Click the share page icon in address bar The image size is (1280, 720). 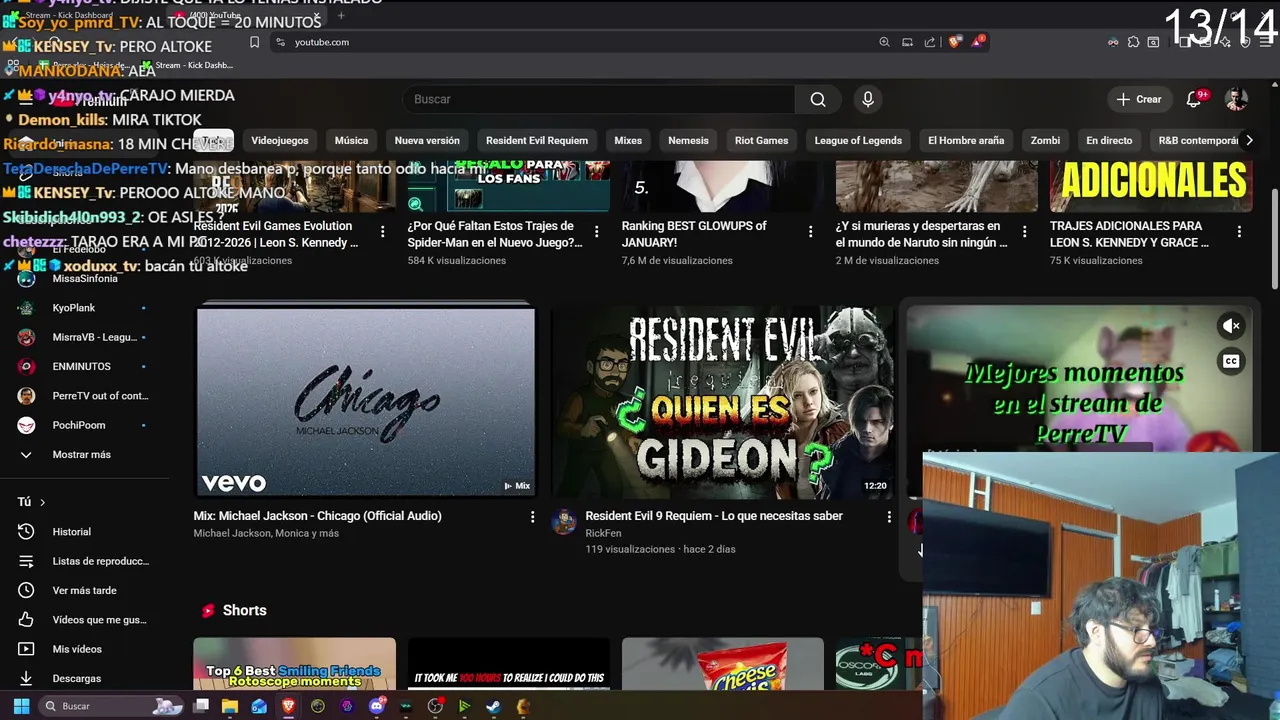(930, 42)
